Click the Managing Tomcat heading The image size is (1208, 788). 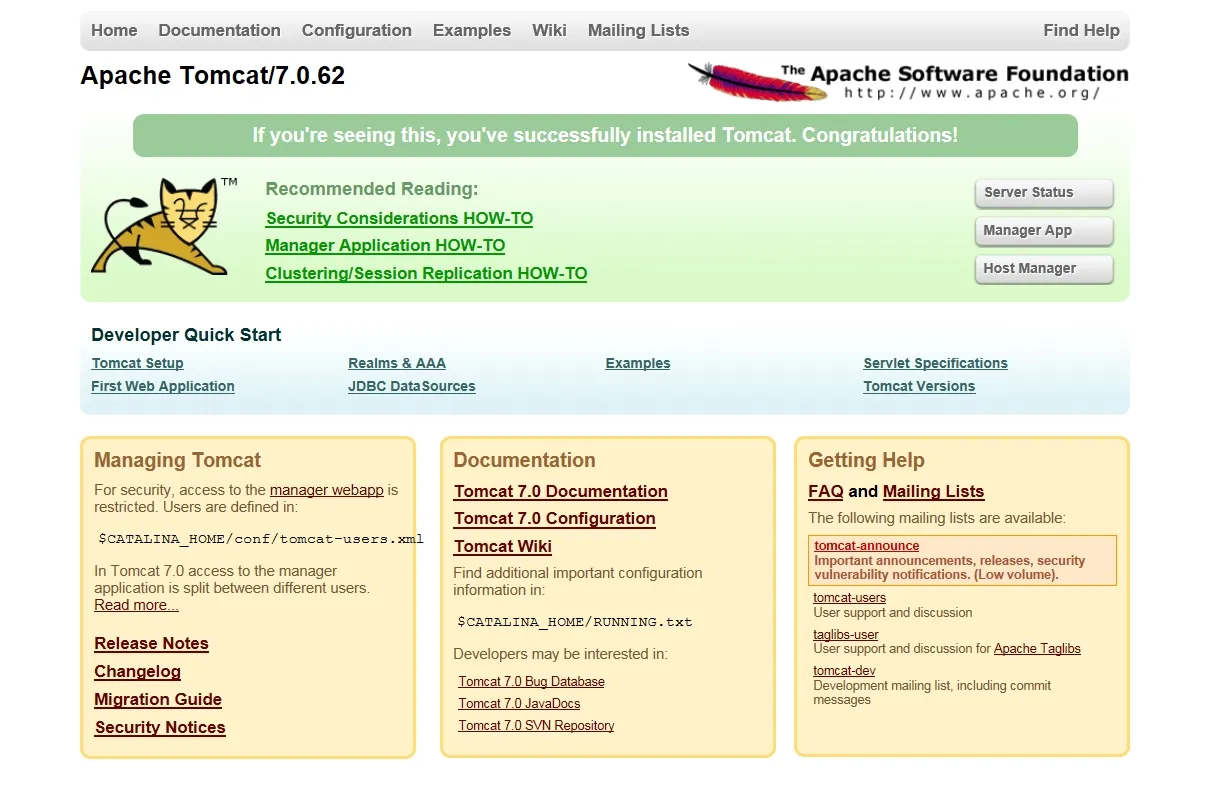(177, 460)
